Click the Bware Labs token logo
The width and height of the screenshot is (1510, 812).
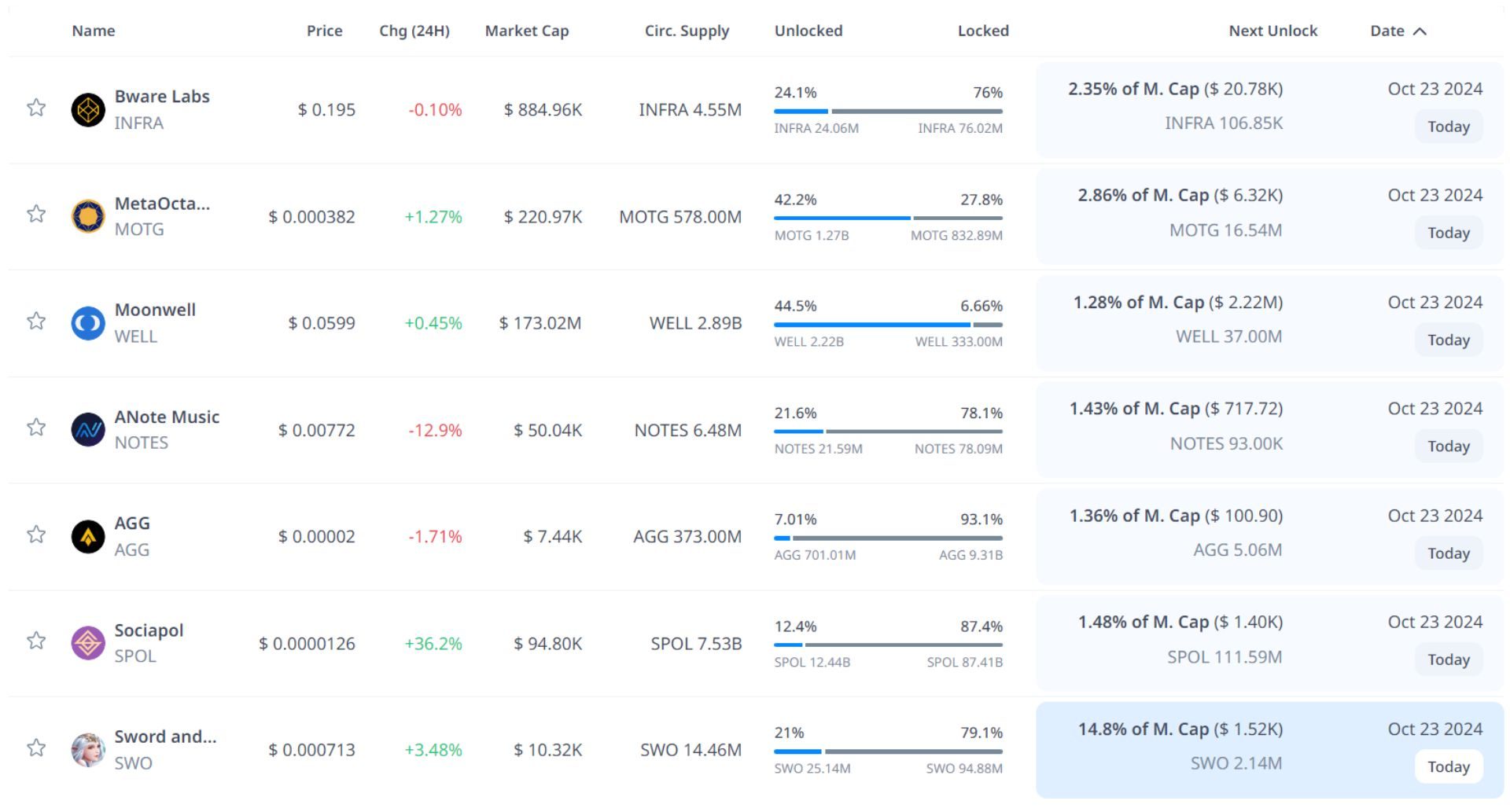coord(88,110)
